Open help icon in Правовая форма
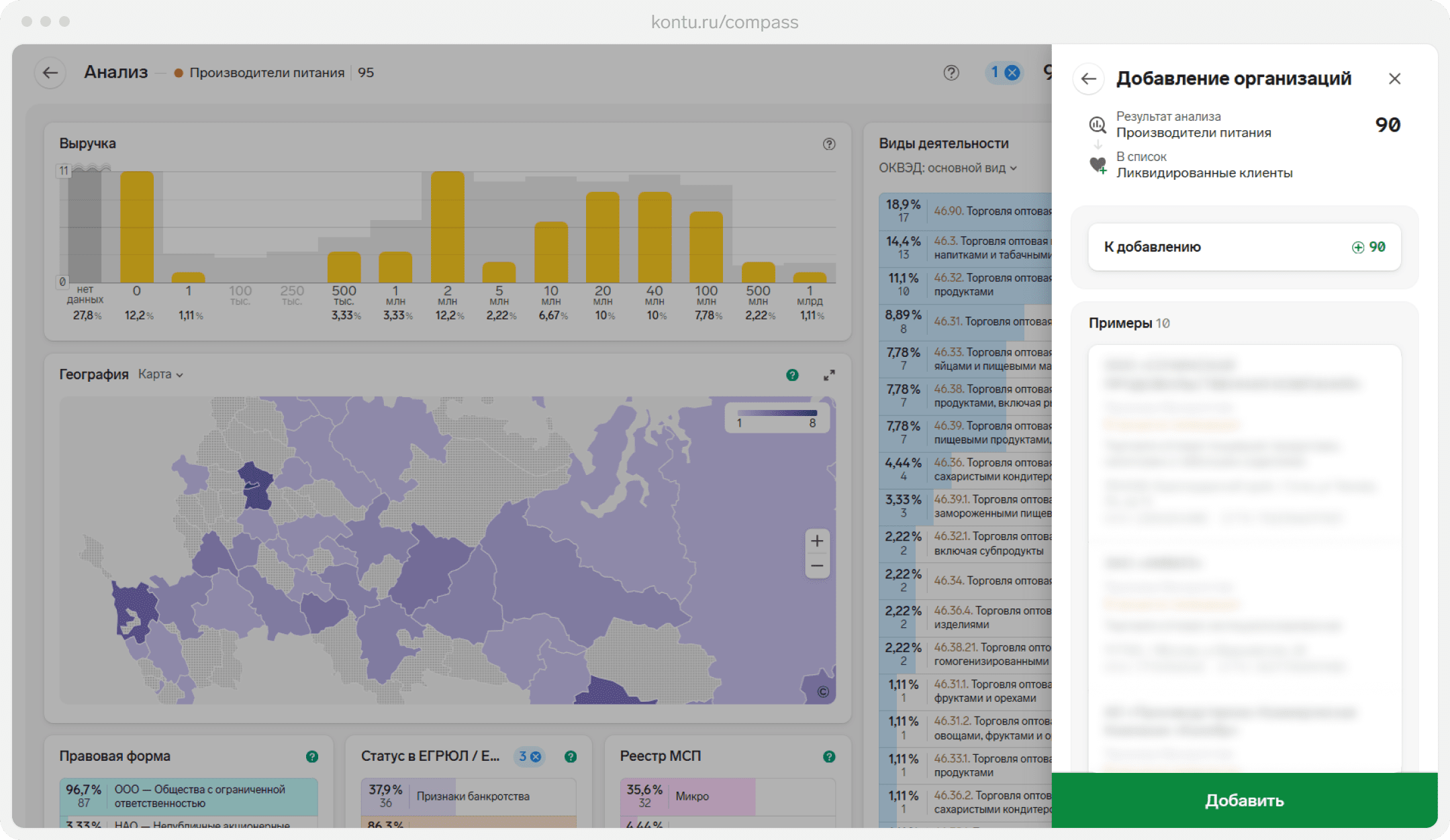The width and height of the screenshot is (1450, 840). [x=312, y=757]
